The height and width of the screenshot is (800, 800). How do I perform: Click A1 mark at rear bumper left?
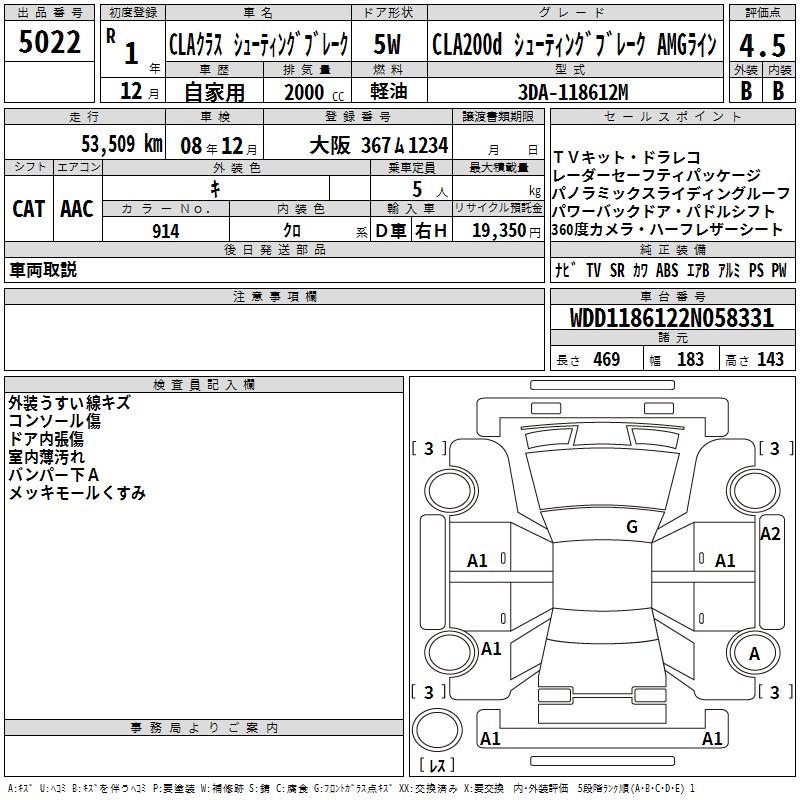(x=490, y=738)
